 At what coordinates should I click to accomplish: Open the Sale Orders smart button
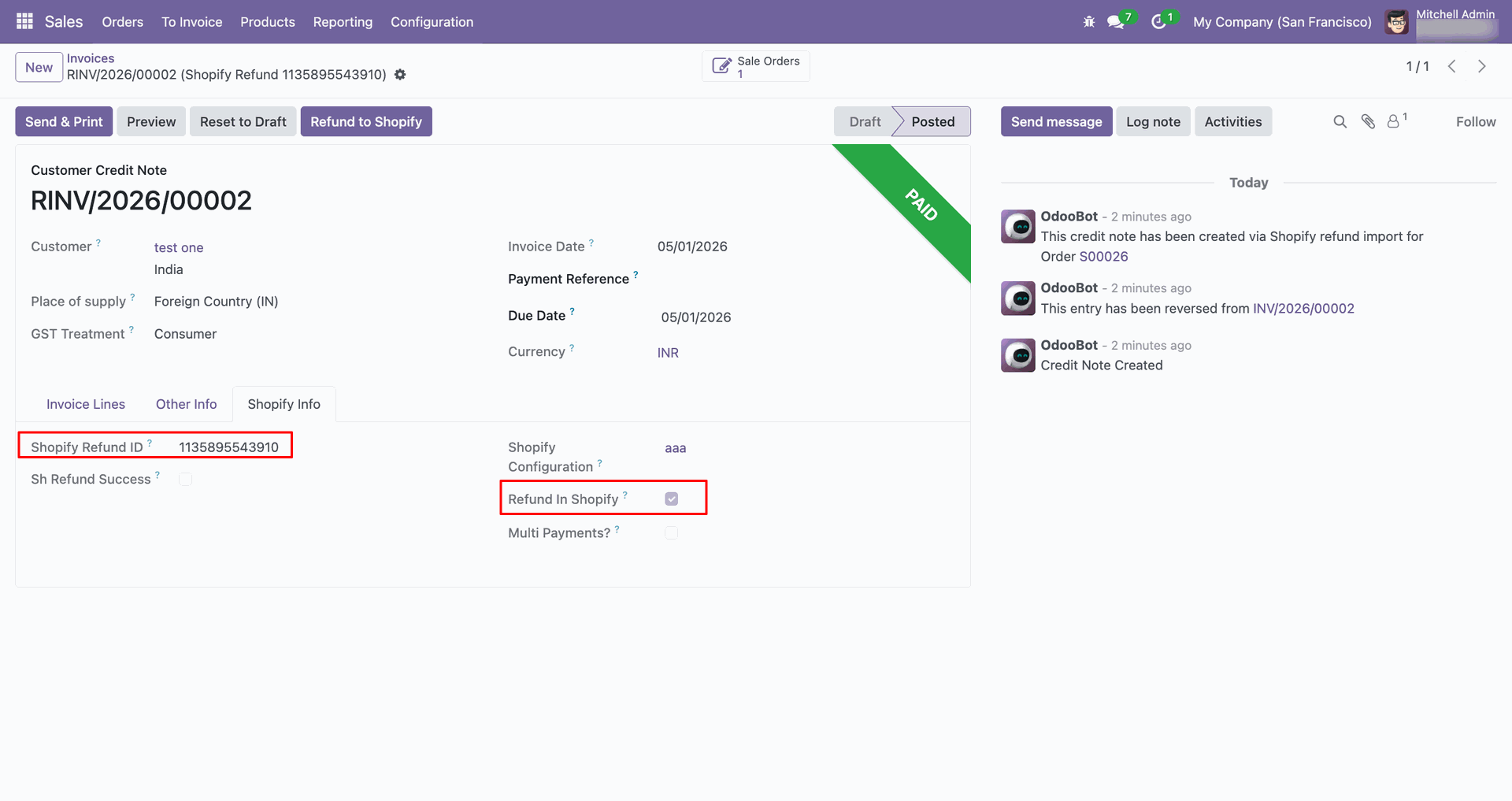[x=756, y=67]
